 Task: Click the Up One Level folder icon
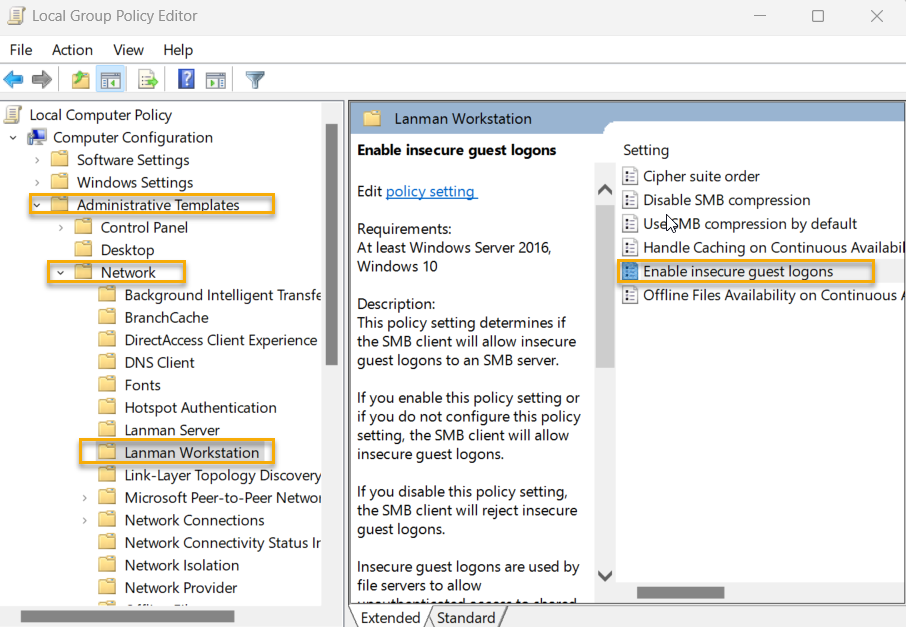pos(81,80)
